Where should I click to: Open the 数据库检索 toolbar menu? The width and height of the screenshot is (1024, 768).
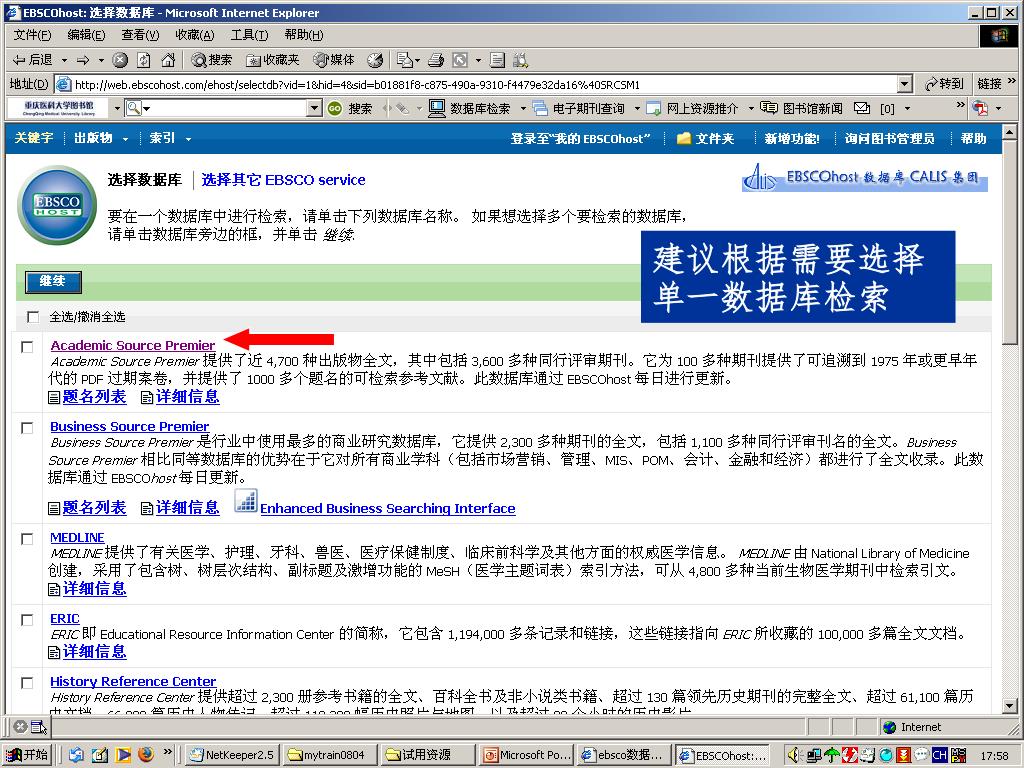[x=470, y=108]
